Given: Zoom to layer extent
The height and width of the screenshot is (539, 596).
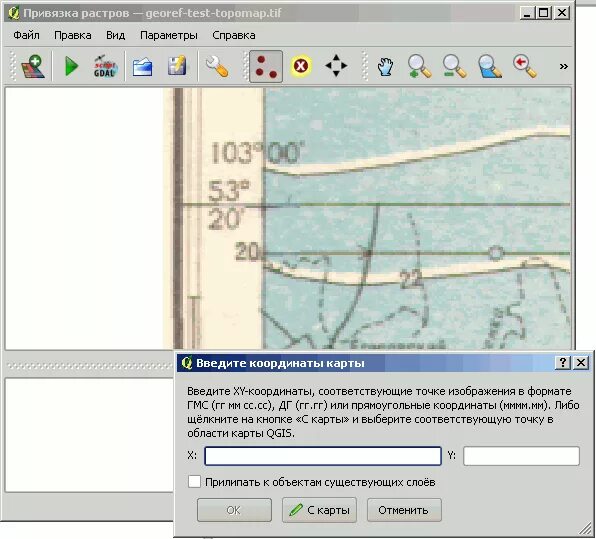Looking at the screenshot, I should 489,67.
